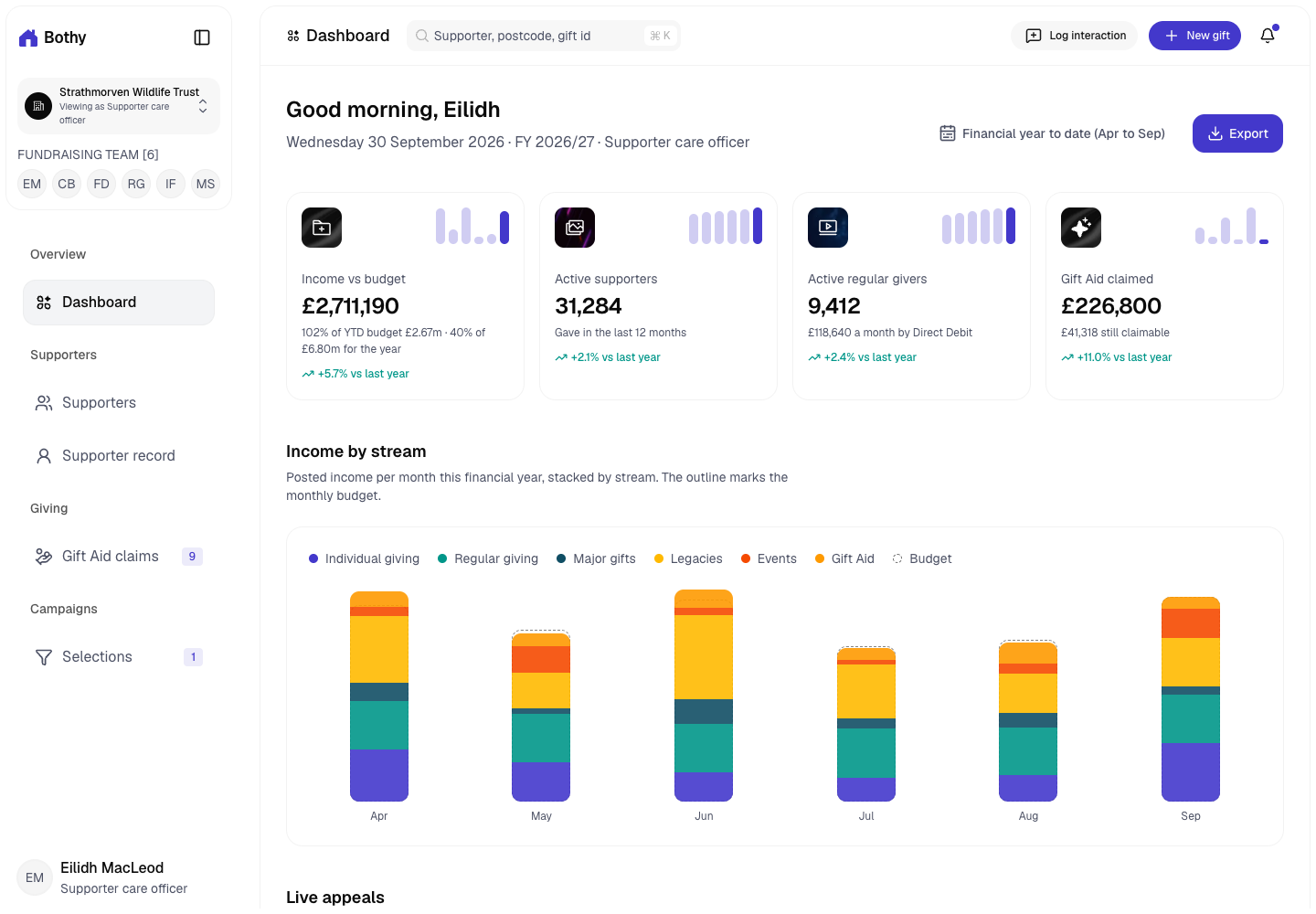Open team member FD avatar

[101, 184]
